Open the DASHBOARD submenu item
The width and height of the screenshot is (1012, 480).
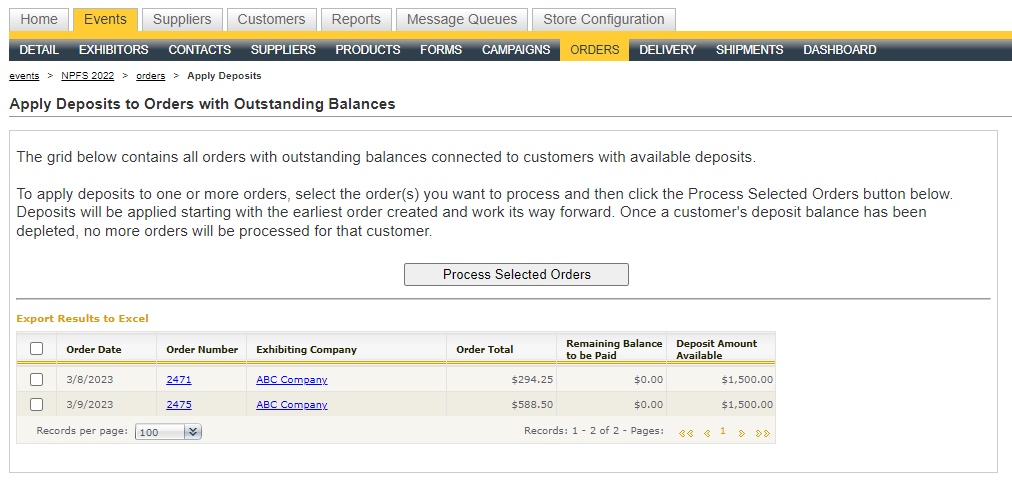point(839,50)
